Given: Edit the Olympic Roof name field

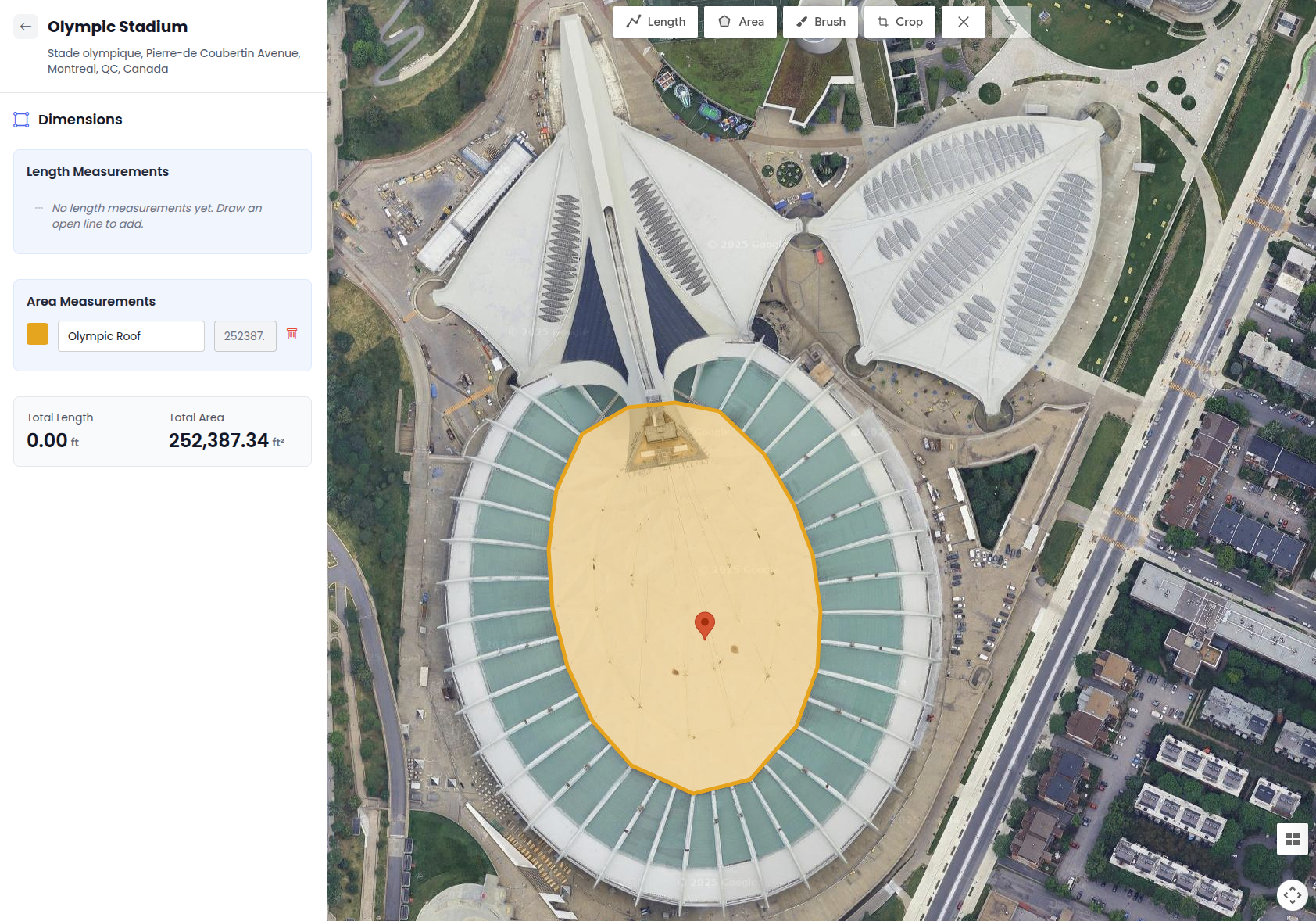Looking at the screenshot, I should click(131, 335).
